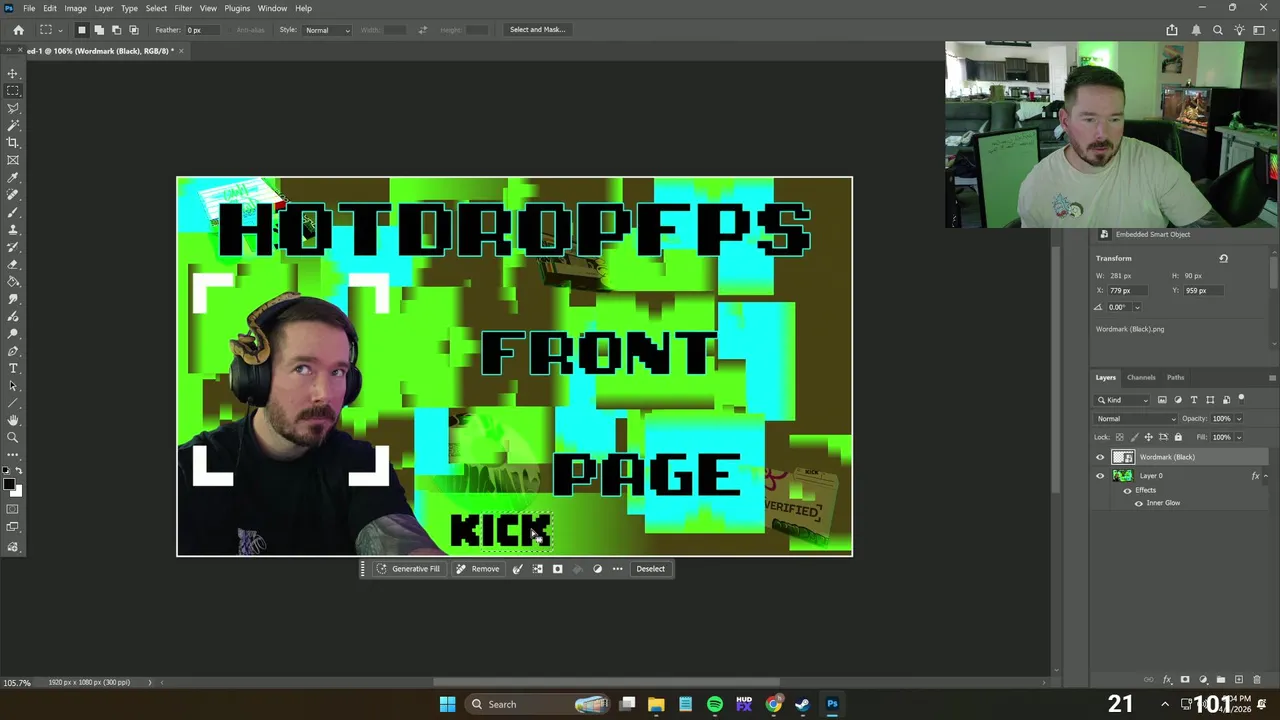The width and height of the screenshot is (1280, 720).
Task: Toggle layer filtering on/off switch
Action: point(1241,399)
